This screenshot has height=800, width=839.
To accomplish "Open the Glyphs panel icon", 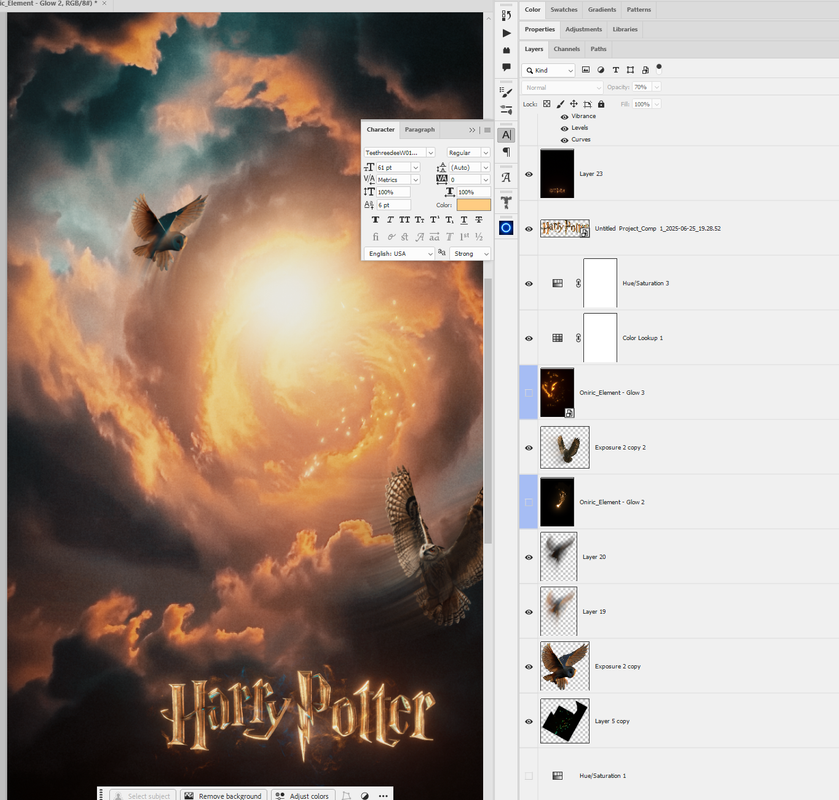I will pyautogui.click(x=506, y=202).
